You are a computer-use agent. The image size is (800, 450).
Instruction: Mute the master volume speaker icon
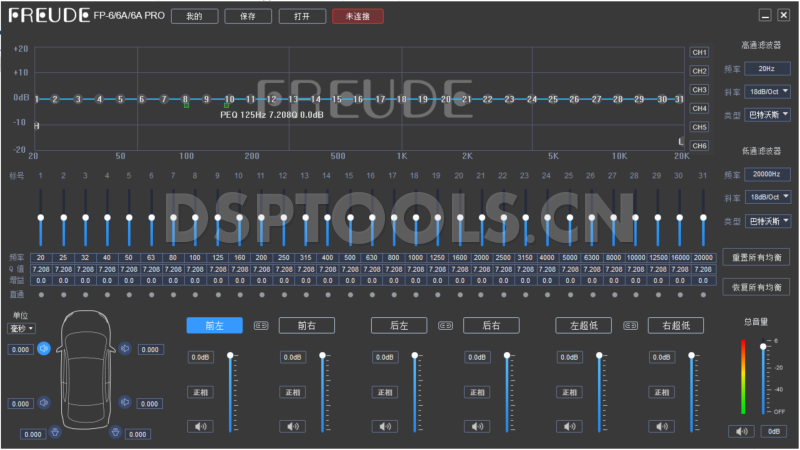tap(741, 431)
